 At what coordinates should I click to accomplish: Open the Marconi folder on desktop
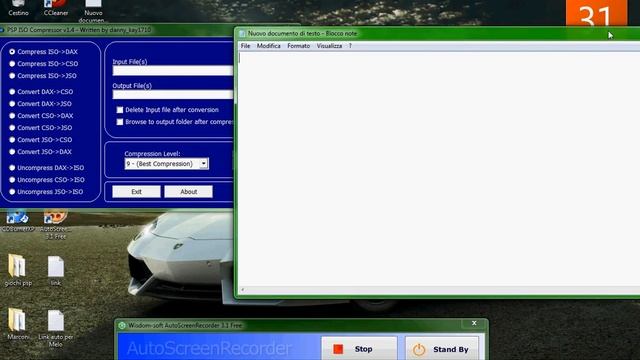(x=18, y=324)
